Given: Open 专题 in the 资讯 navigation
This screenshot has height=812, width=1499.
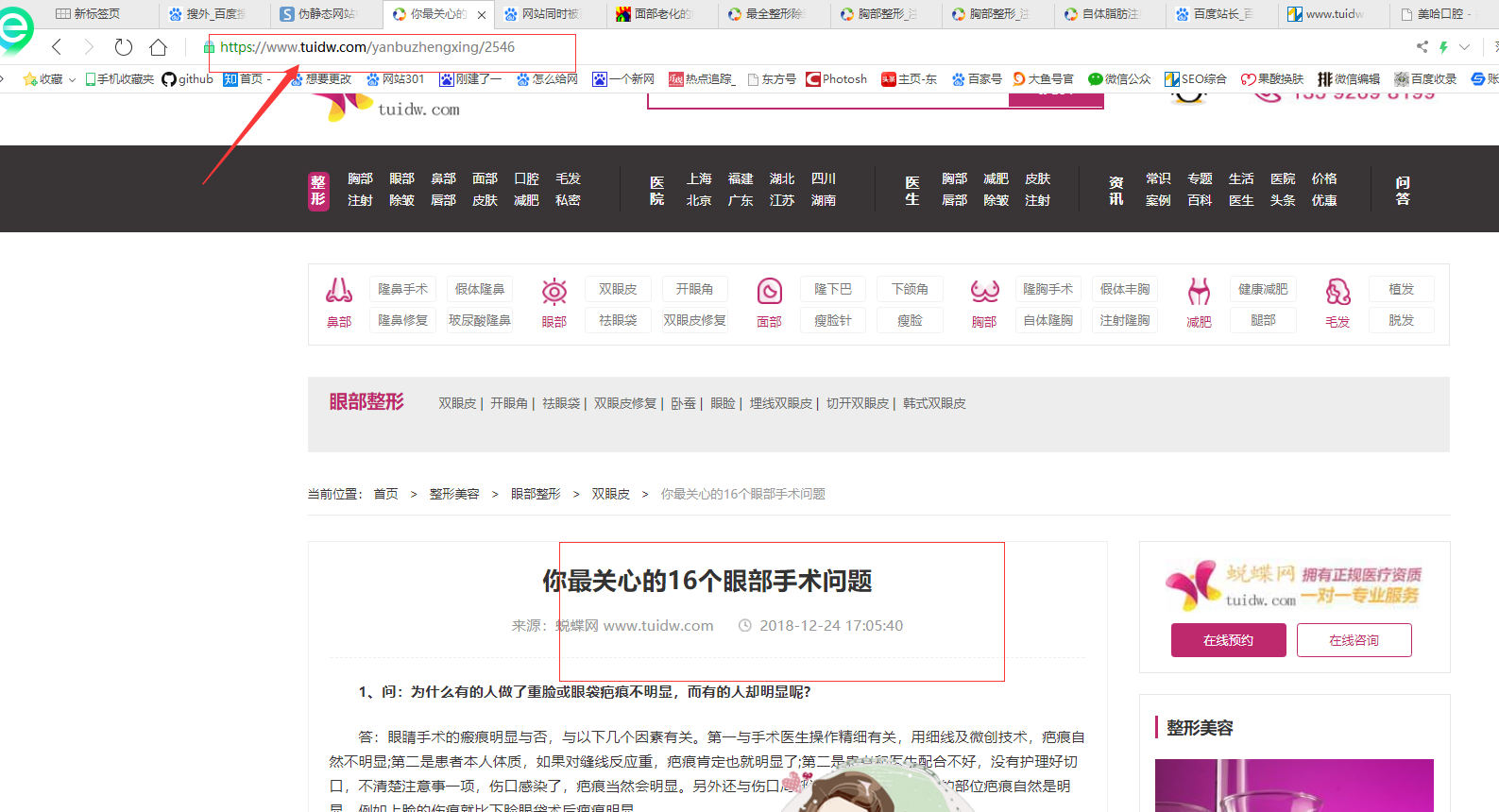Looking at the screenshot, I should coord(1200,178).
